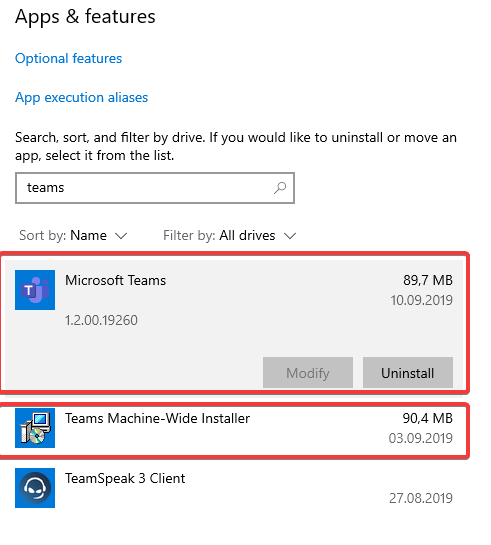491x545 pixels.
Task: Click the magnifier search icon
Action: (x=280, y=188)
